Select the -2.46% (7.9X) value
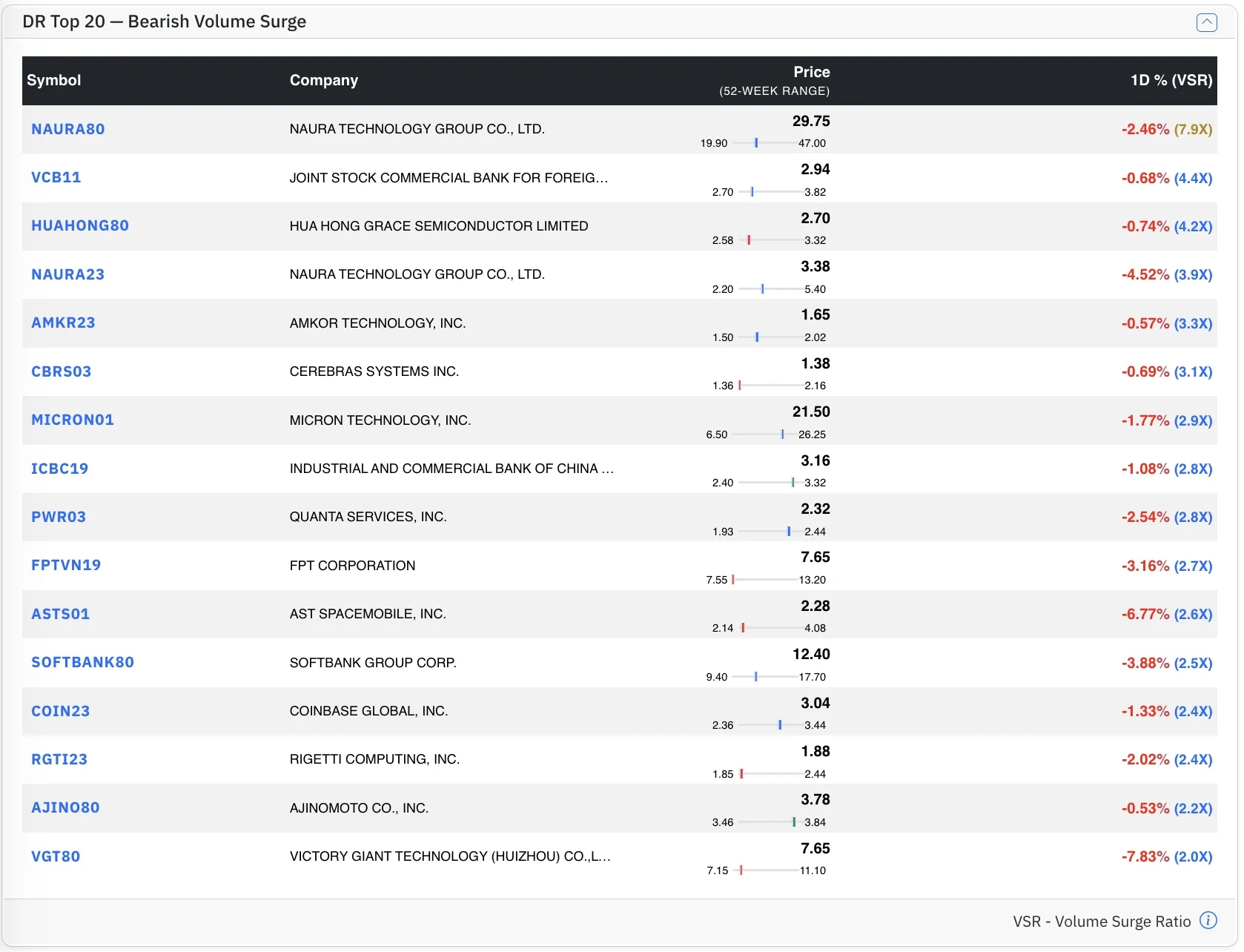Viewport: 1244px width, 952px height. tap(1167, 129)
